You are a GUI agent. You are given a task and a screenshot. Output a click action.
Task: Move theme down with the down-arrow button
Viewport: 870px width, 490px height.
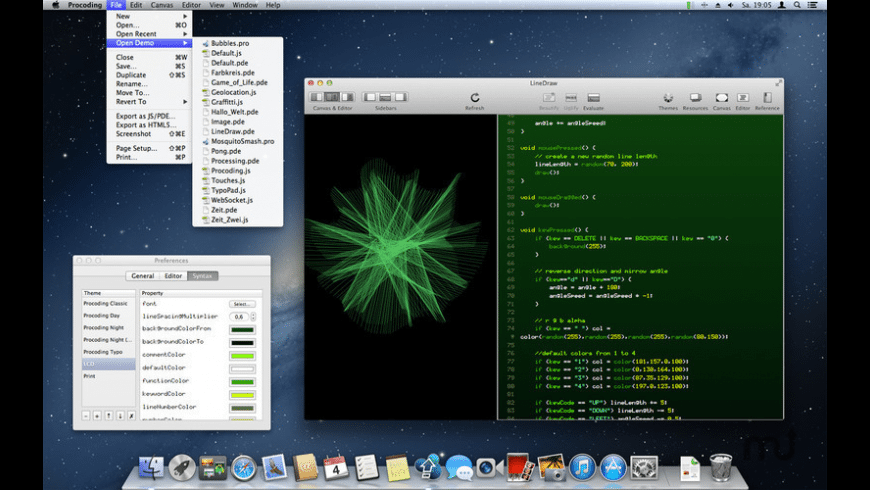point(120,415)
